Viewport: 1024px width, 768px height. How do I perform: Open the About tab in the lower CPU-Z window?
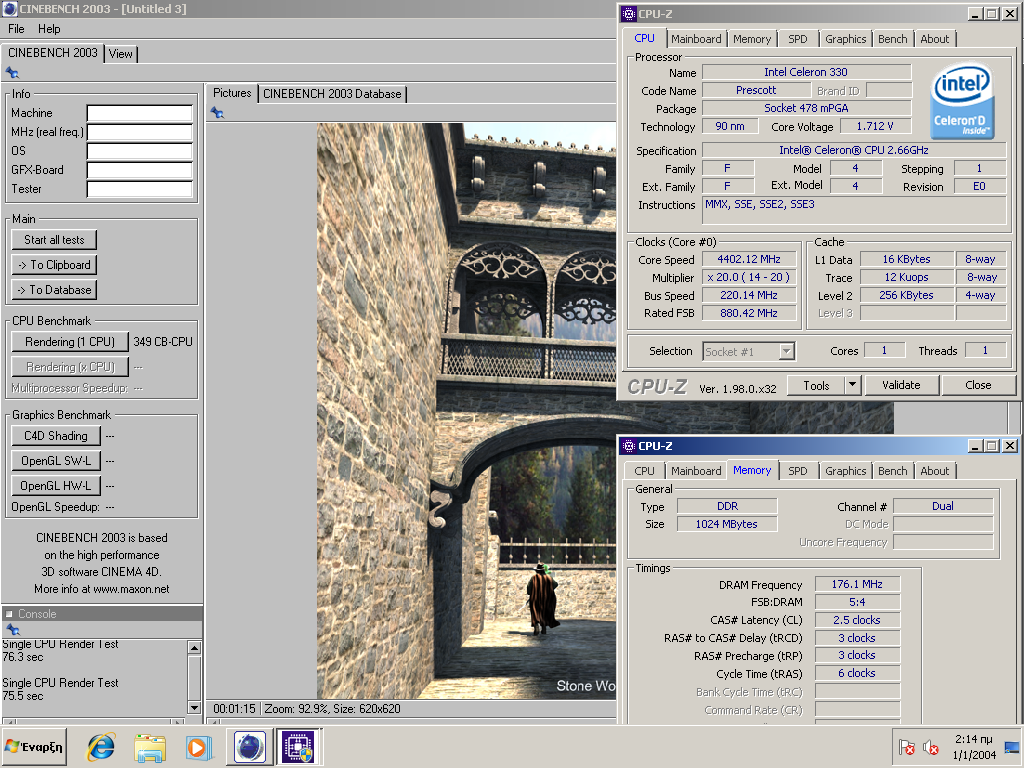935,471
